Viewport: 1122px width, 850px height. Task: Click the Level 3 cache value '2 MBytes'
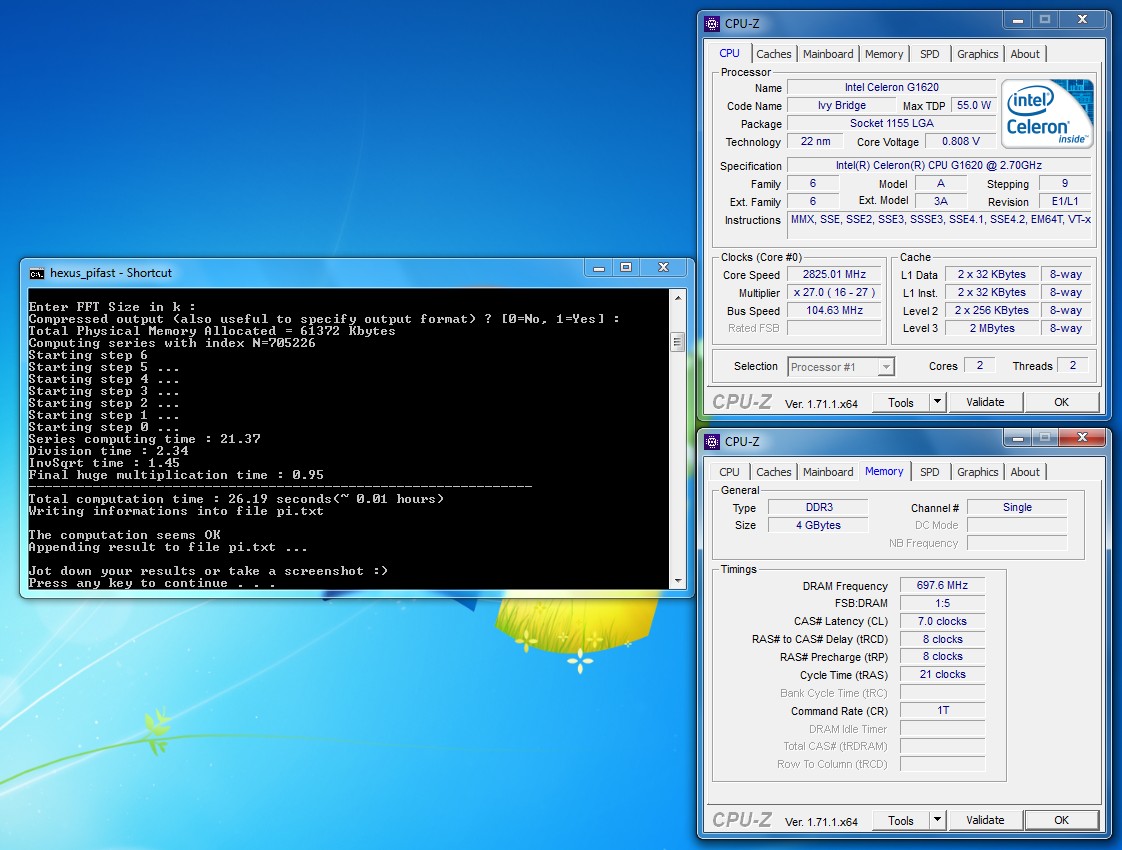(992, 328)
